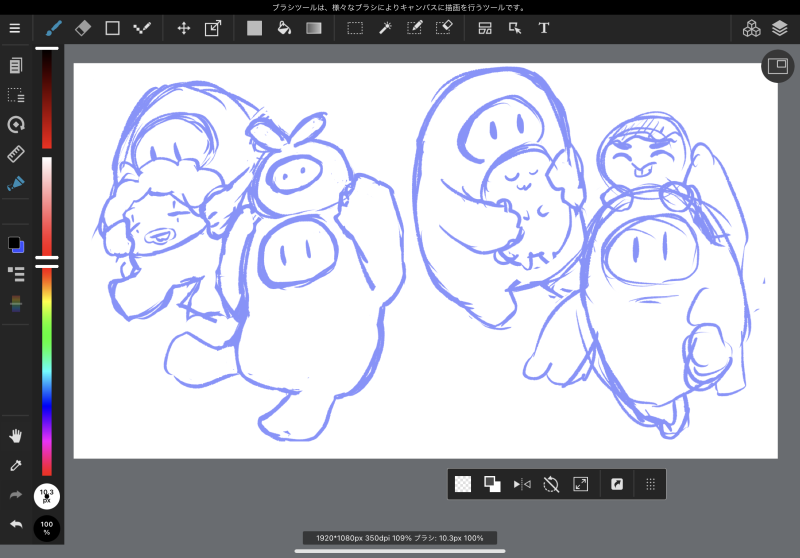The height and width of the screenshot is (558, 800).
Task: Tap the Redo arrow
Action: coord(16,495)
